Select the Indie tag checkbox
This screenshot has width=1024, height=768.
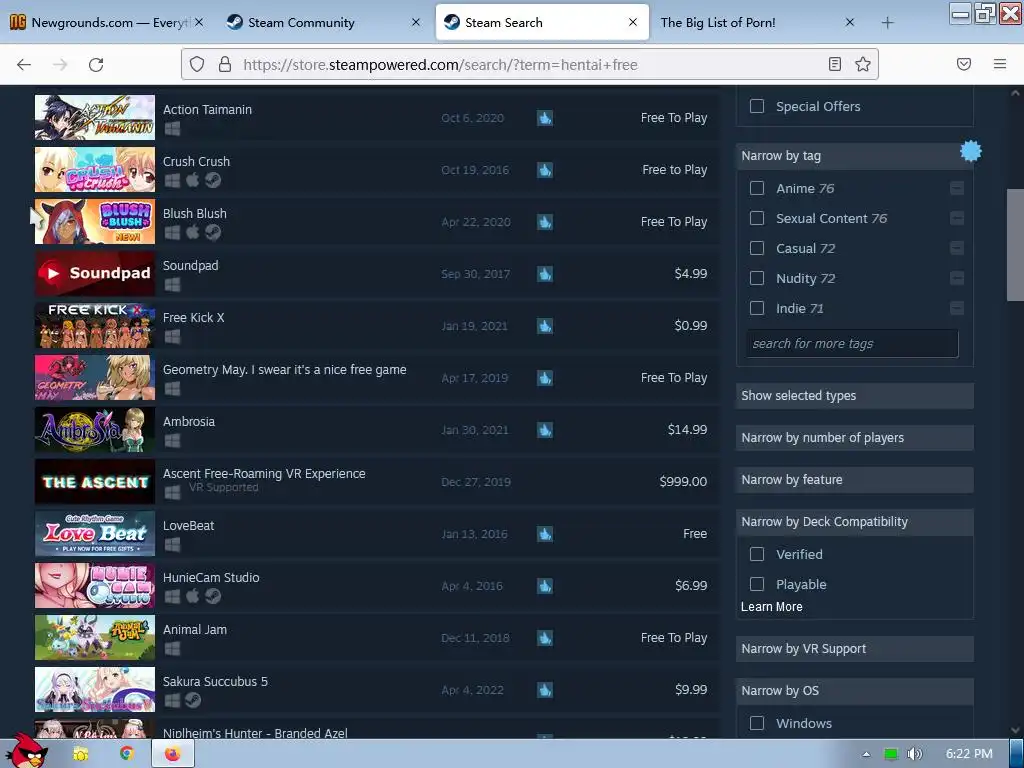click(x=757, y=308)
